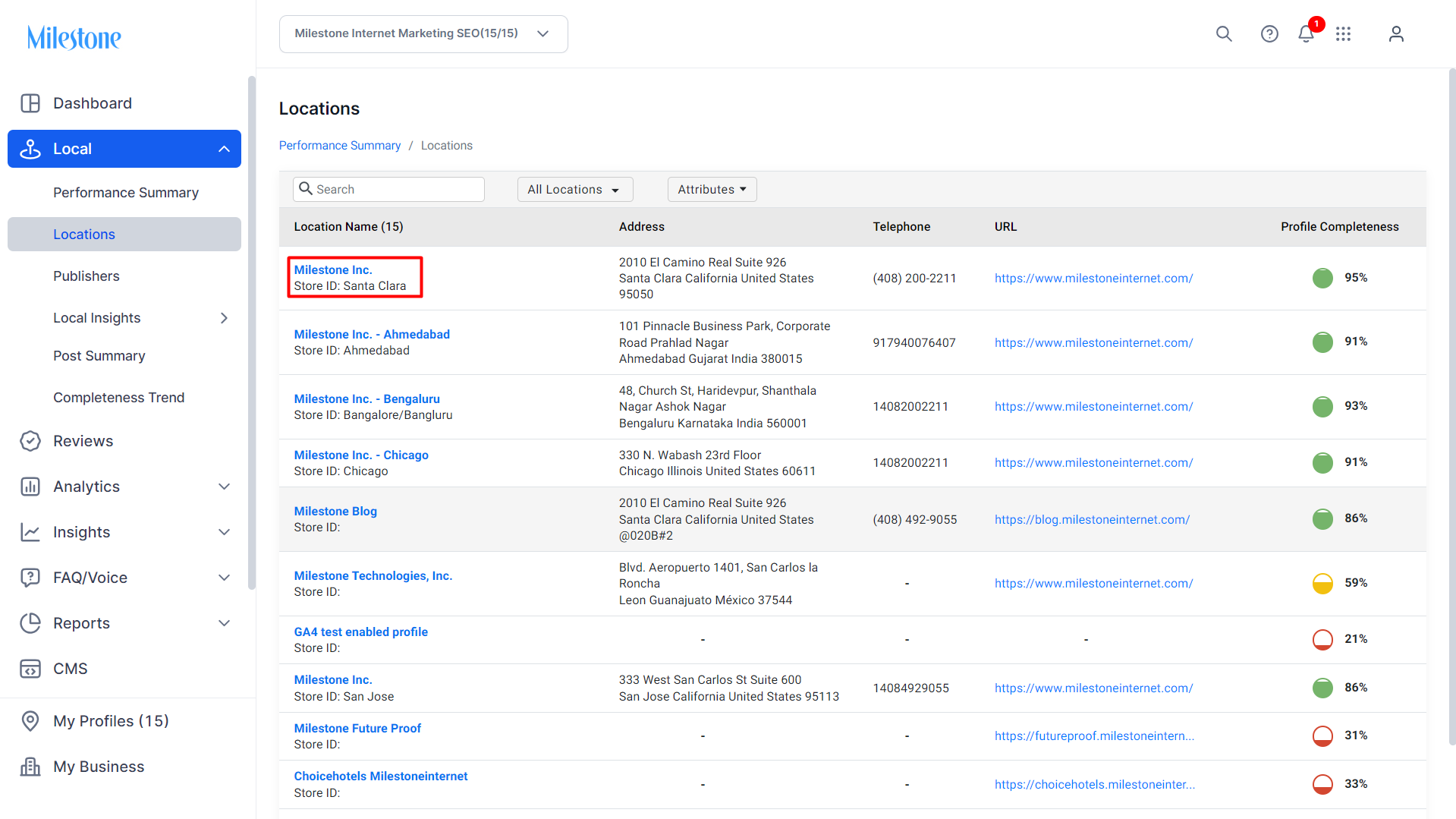
Task: Click Performance Summary breadcrumb link
Action: click(340, 146)
